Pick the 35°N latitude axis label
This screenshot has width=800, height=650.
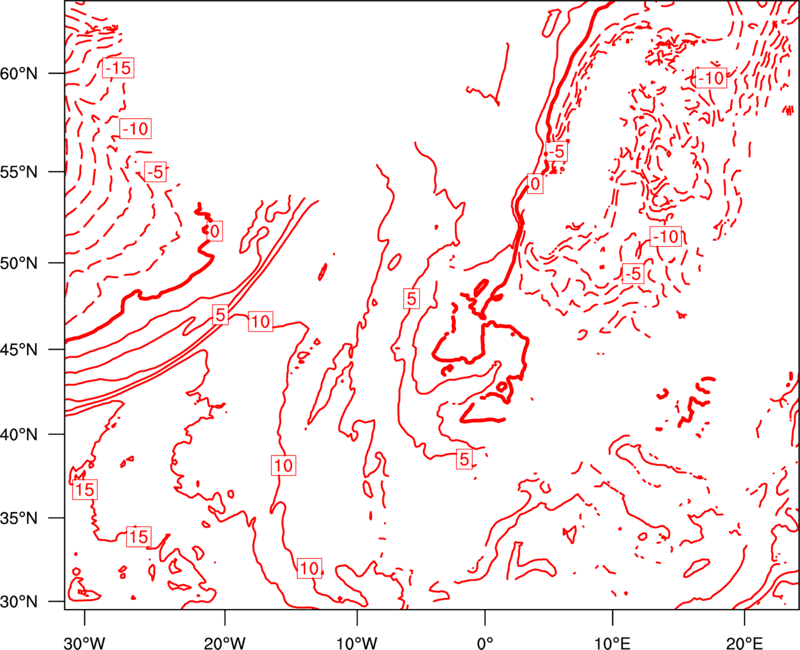(19, 518)
